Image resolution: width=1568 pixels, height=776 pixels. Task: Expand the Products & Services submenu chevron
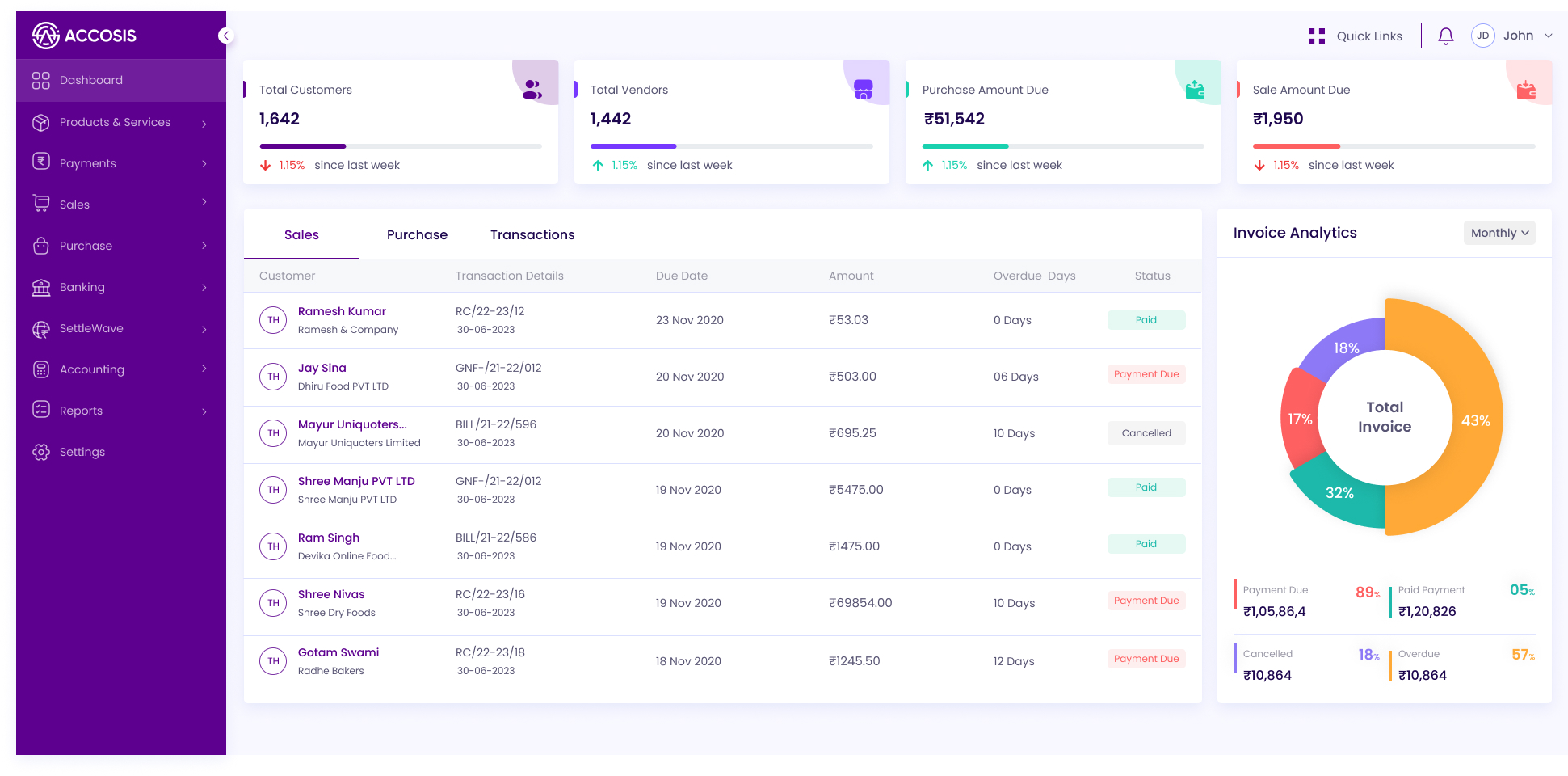[x=204, y=124]
